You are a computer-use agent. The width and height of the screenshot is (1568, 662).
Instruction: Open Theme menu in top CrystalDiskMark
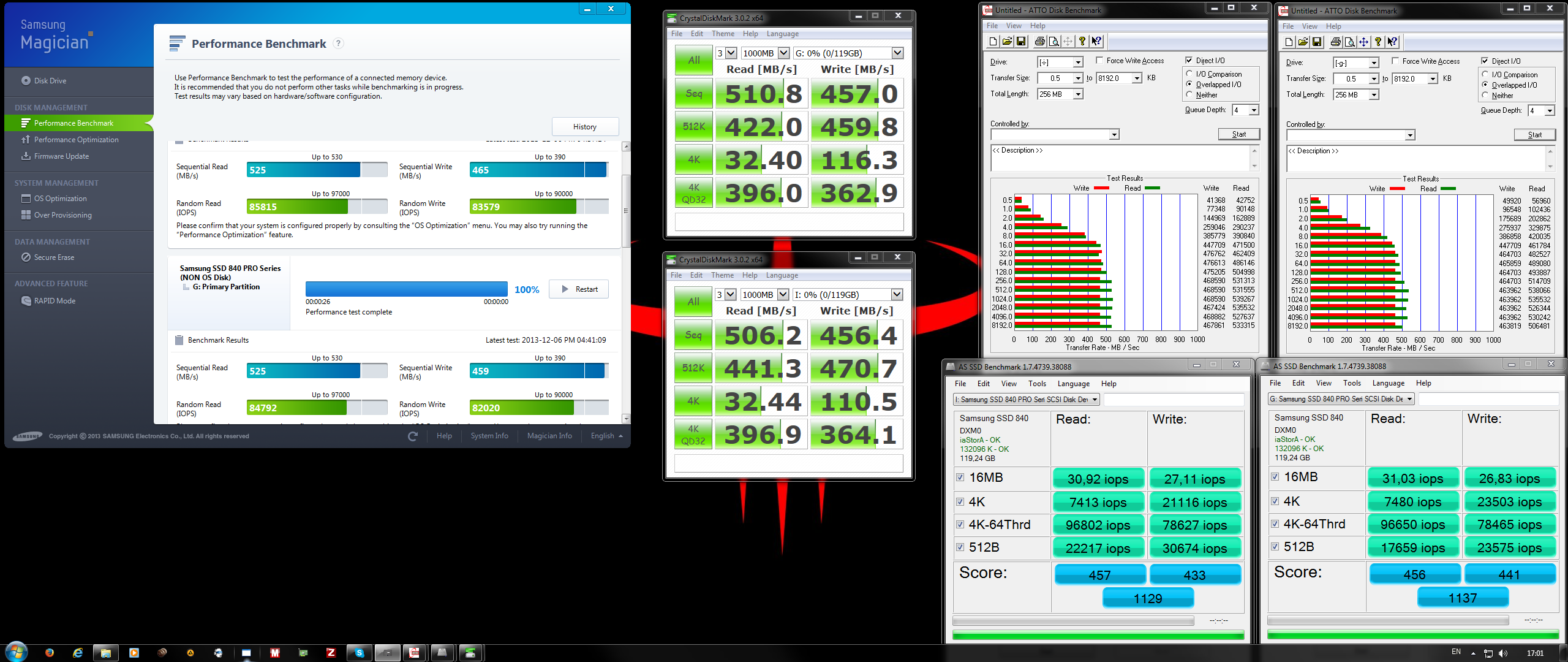point(723,34)
